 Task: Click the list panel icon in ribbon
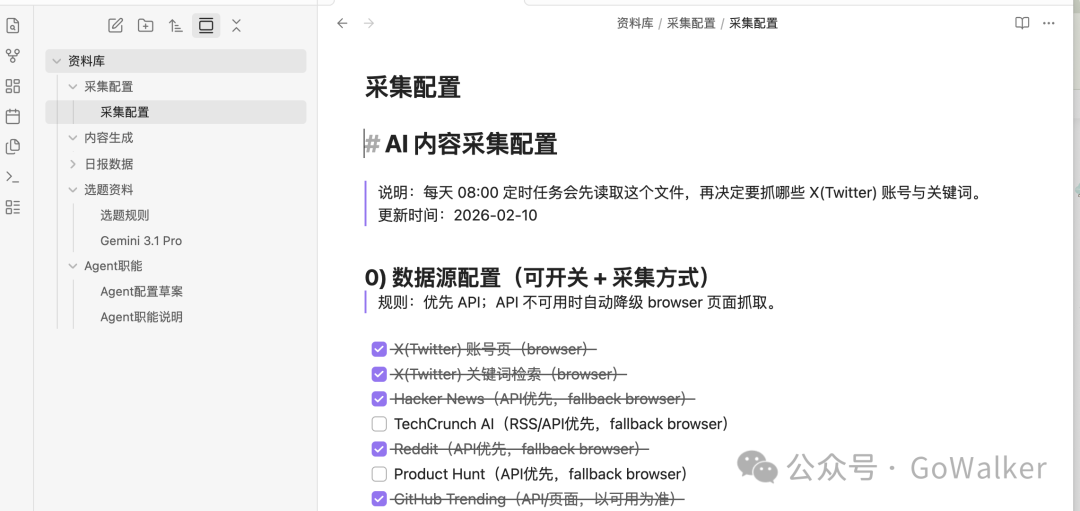pos(12,207)
